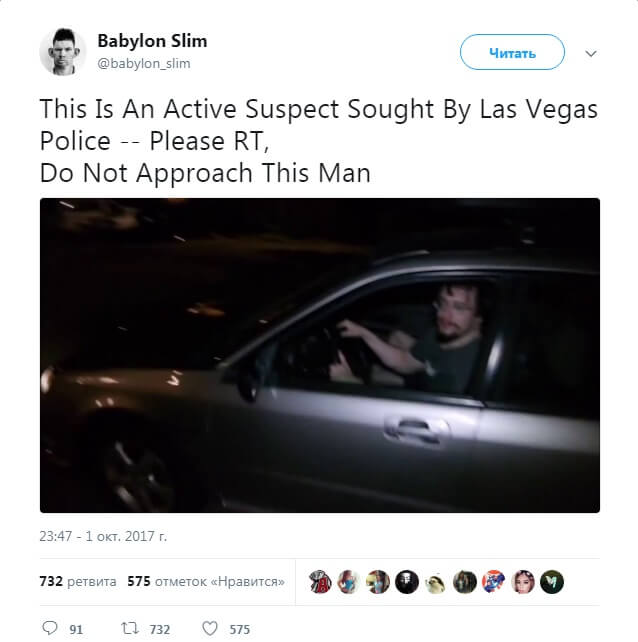
Task: Open the small bird liker avatar
Action: [436, 581]
